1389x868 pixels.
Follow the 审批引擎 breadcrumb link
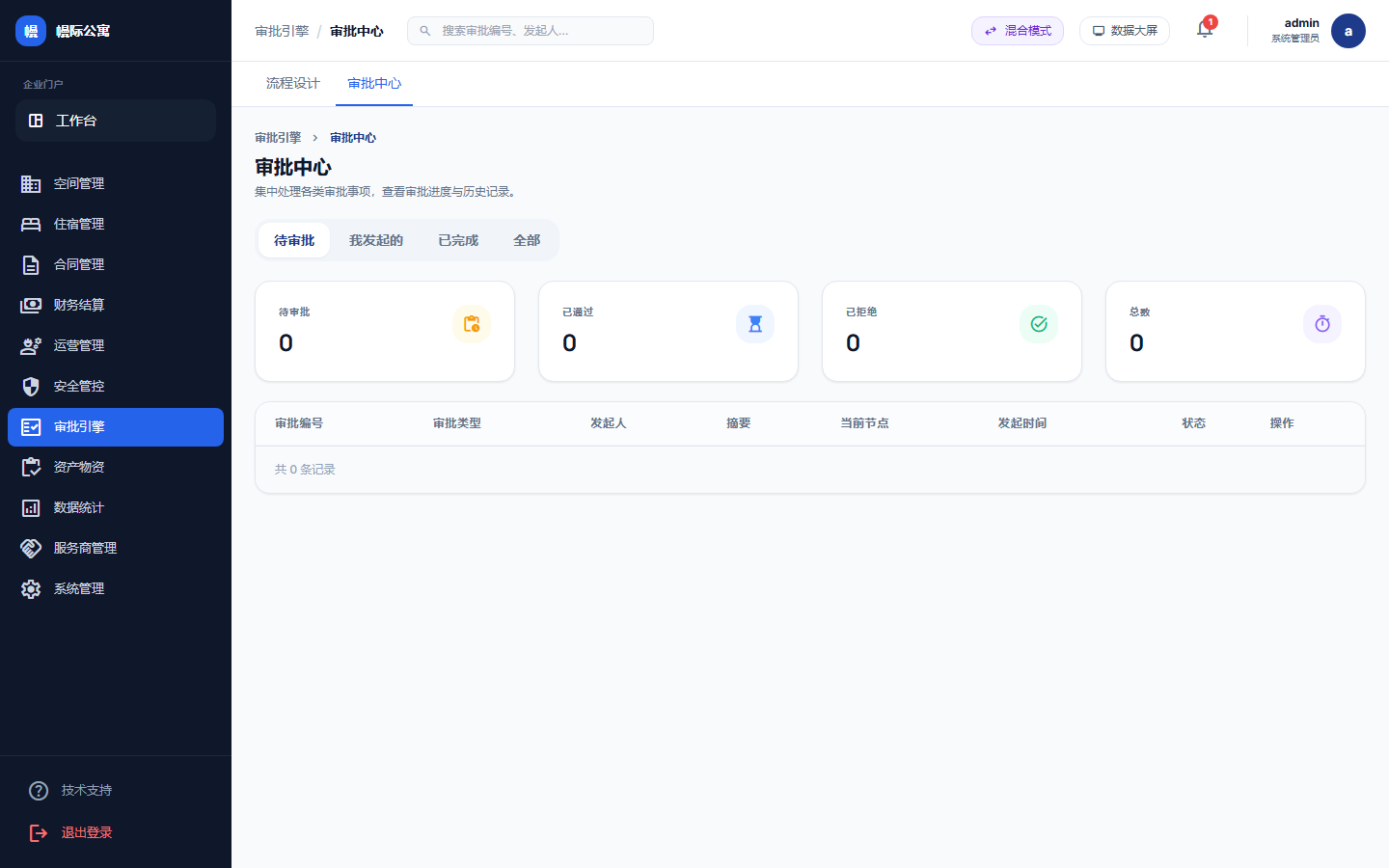click(277, 137)
